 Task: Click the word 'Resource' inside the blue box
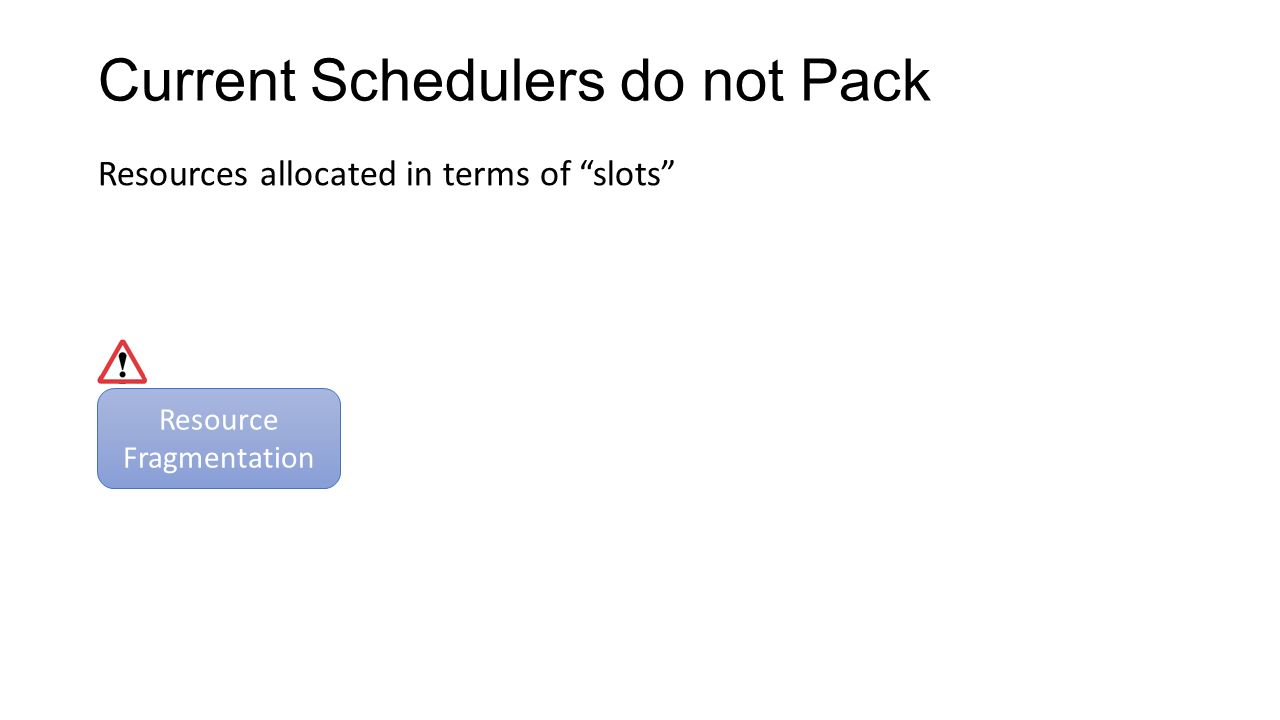point(219,420)
